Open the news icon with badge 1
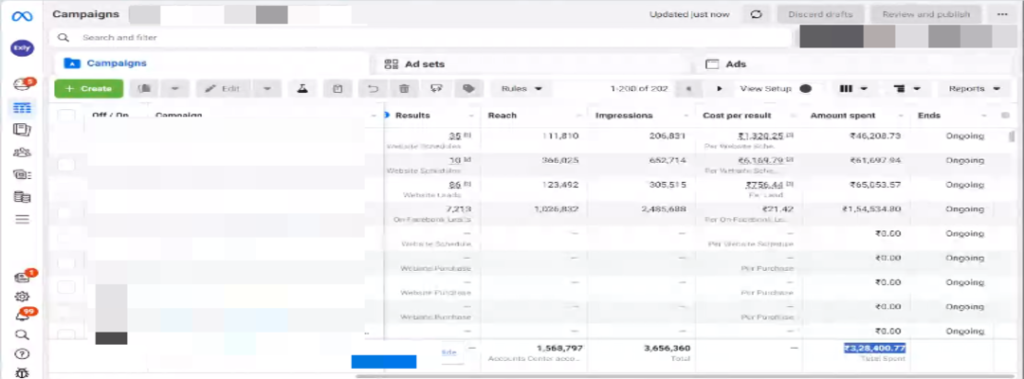The image size is (1024, 379). [22, 277]
